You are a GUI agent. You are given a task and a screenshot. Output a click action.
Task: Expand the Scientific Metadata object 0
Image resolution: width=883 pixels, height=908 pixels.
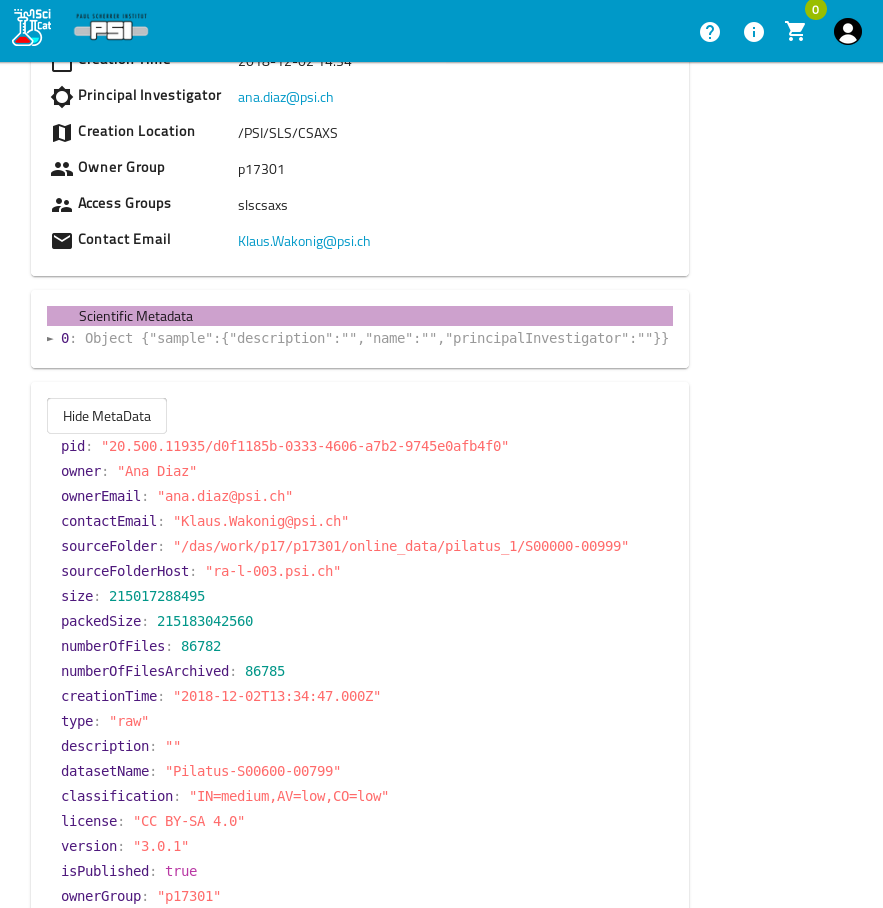coord(51,339)
